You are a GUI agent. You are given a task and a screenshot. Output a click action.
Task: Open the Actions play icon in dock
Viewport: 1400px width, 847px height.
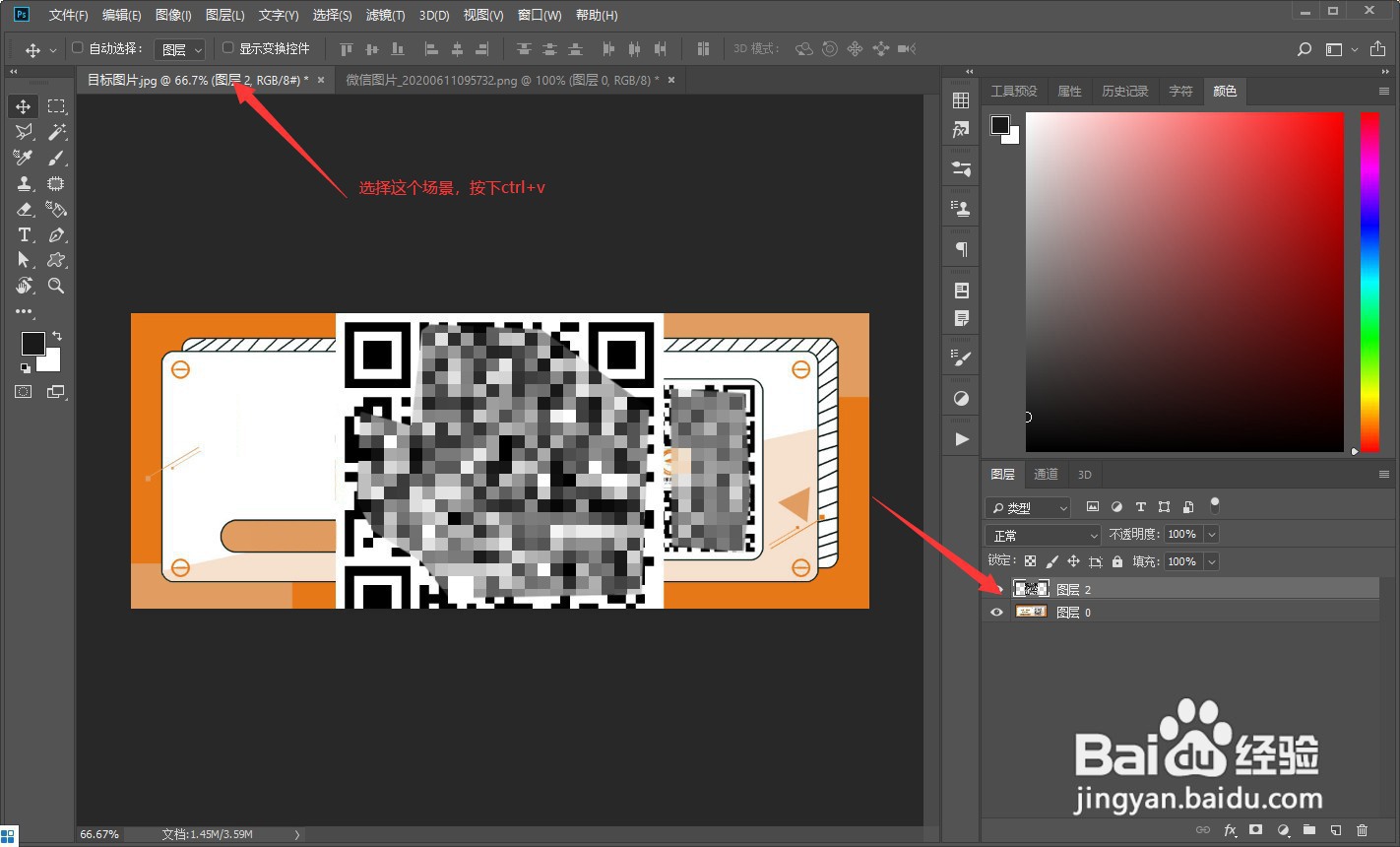[962, 439]
